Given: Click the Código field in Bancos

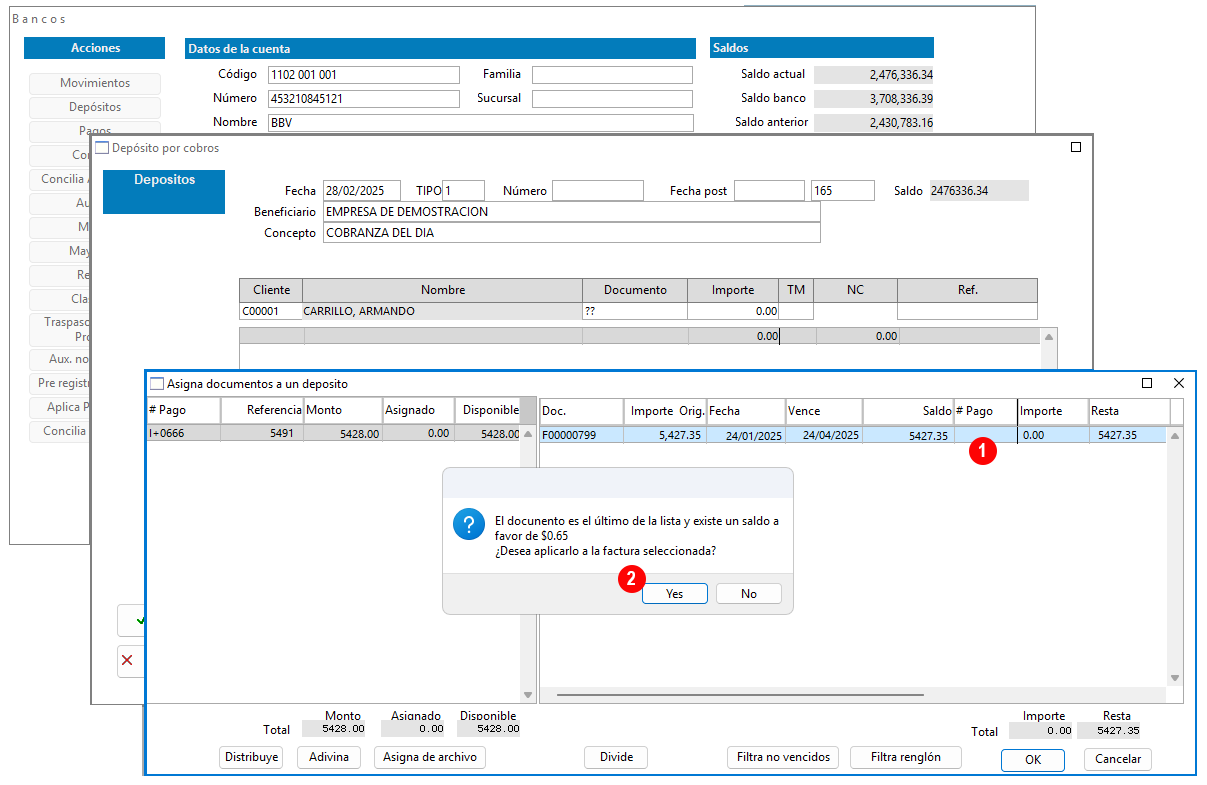Looking at the screenshot, I should [x=364, y=75].
